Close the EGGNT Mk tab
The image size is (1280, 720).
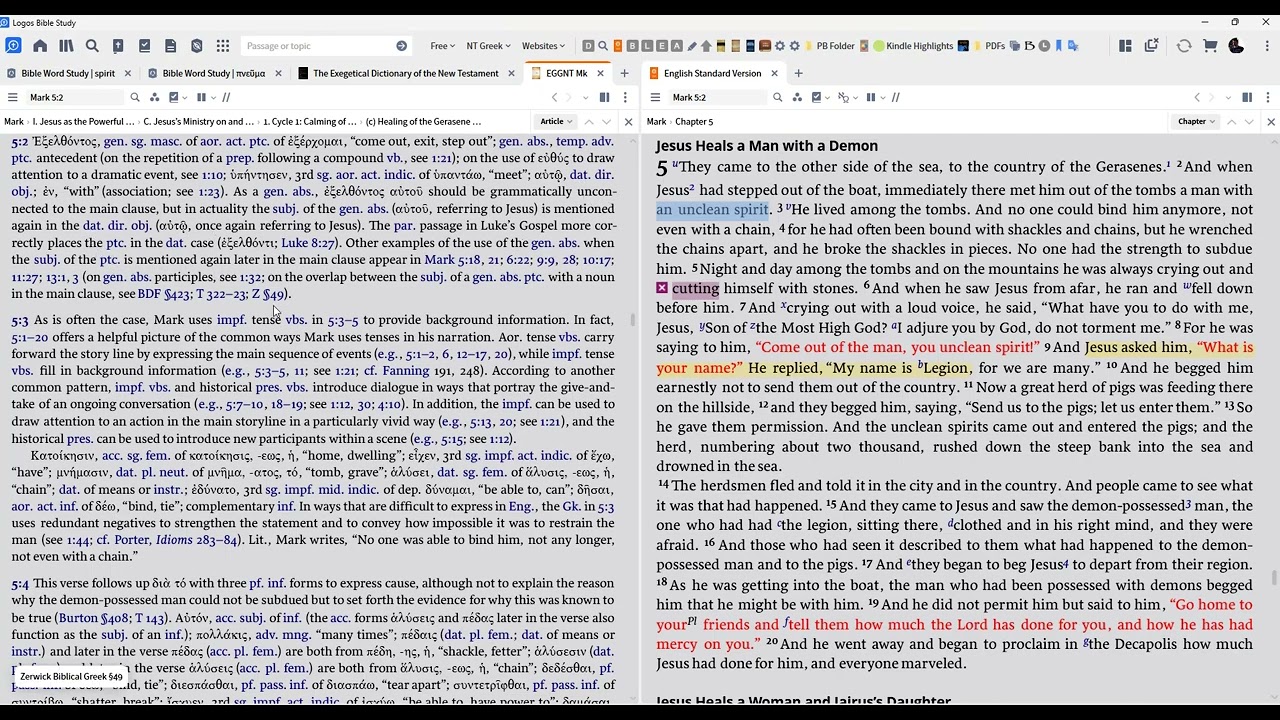click(x=601, y=73)
